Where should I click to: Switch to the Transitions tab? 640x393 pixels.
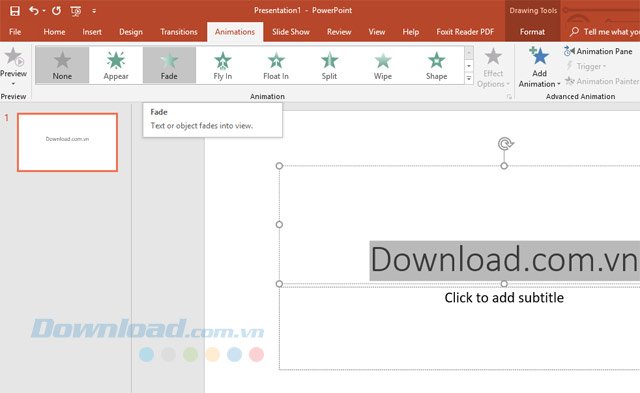pyautogui.click(x=179, y=32)
